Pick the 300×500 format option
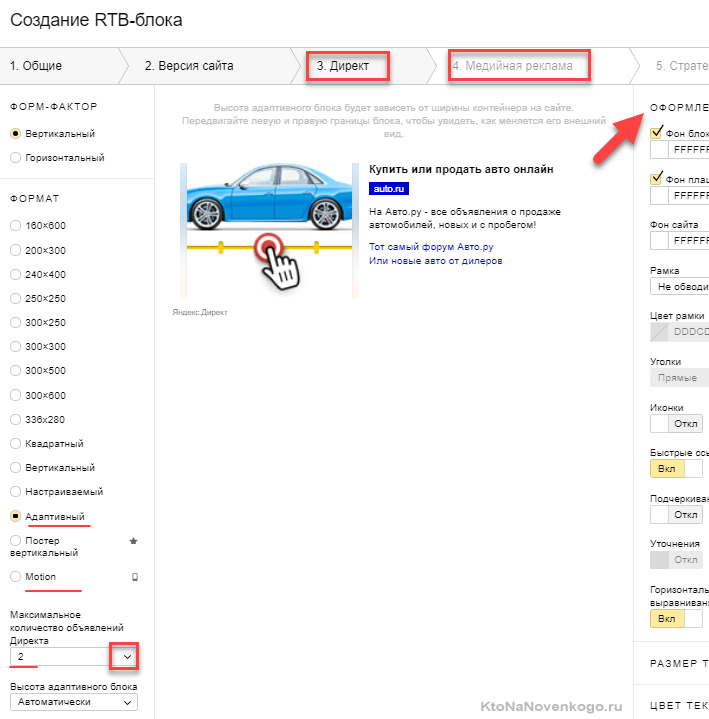The width and height of the screenshot is (709, 719). (x=16, y=371)
